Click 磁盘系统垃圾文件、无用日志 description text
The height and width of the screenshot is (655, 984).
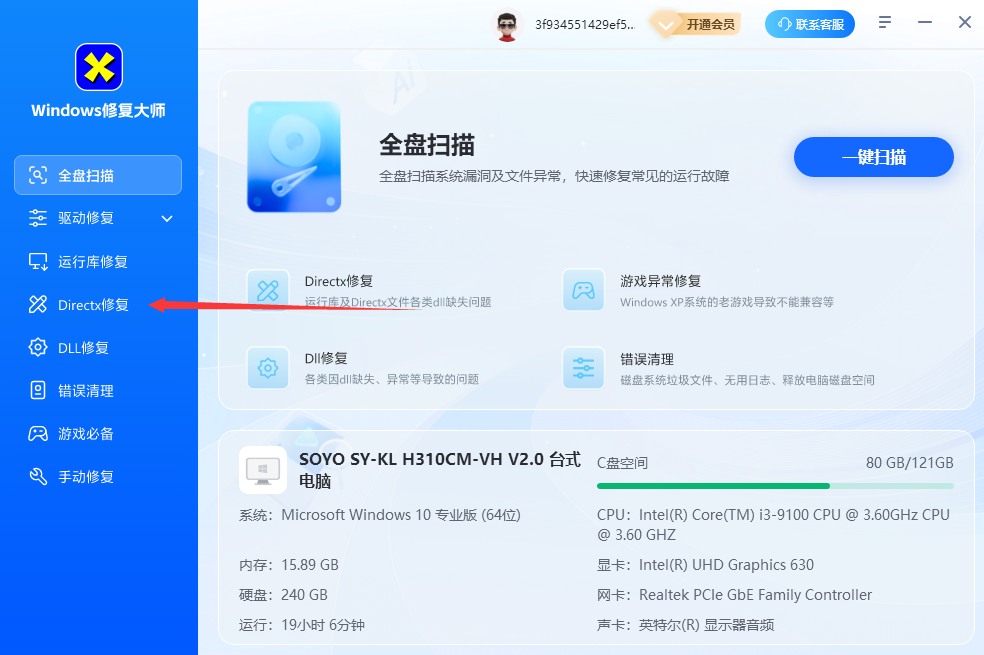pyautogui.click(x=747, y=380)
